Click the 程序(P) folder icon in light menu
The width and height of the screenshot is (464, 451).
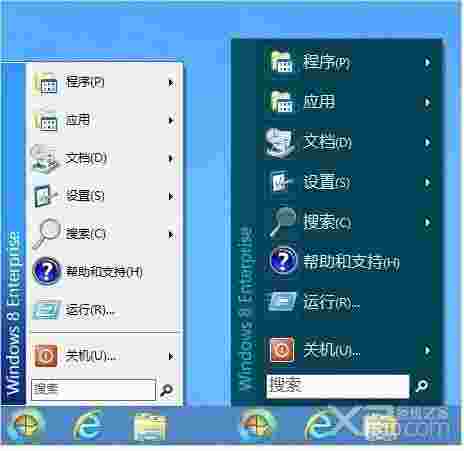(x=46, y=84)
